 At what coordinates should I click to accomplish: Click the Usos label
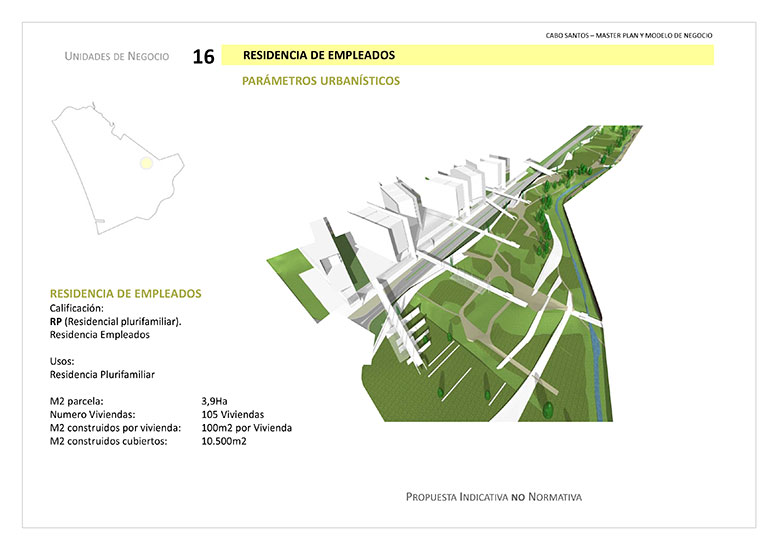pyautogui.click(x=62, y=361)
